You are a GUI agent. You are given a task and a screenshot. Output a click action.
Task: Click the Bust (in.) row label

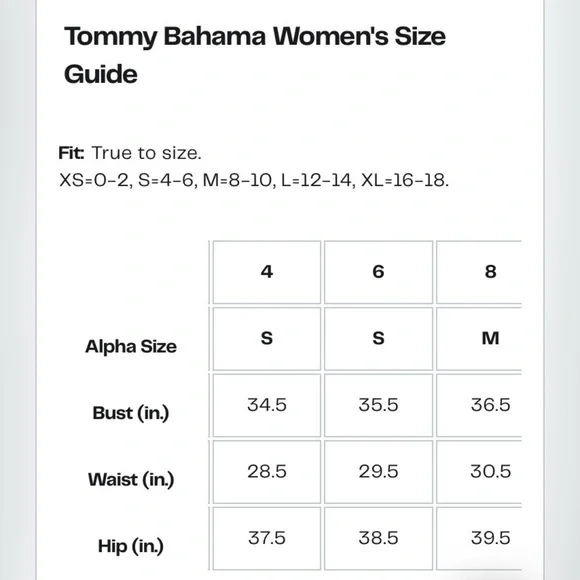coord(131,413)
